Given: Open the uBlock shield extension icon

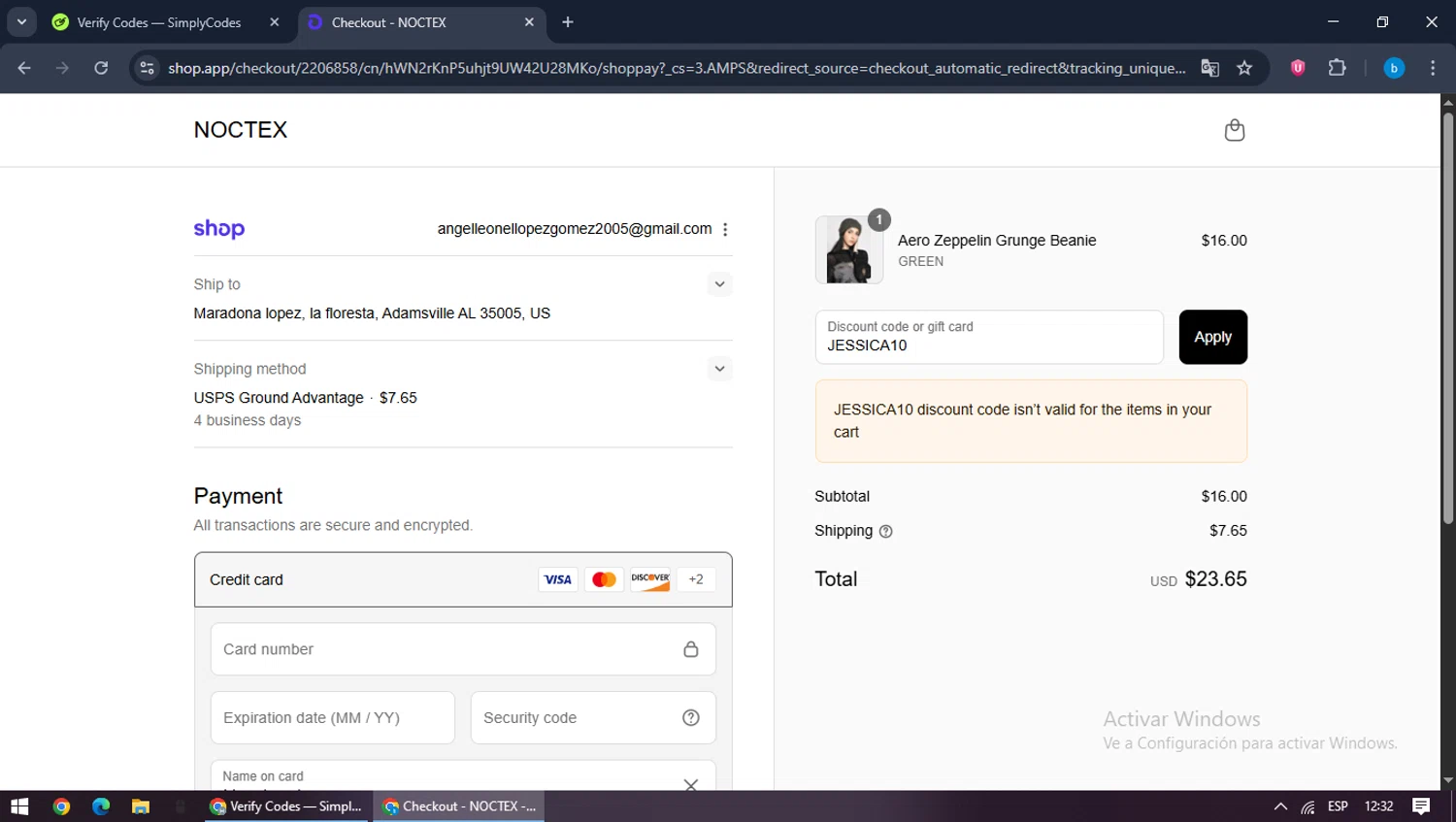Looking at the screenshot, I should tap(1298, 68).
